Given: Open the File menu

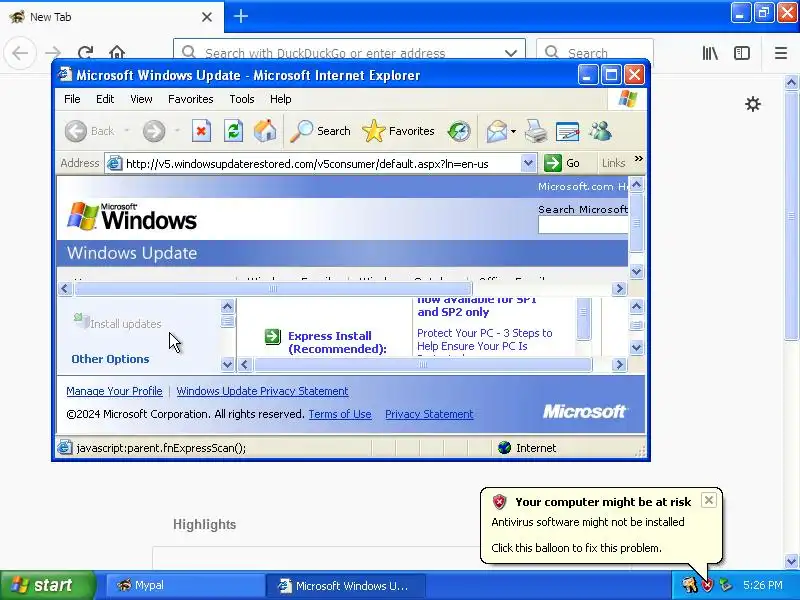Looking at the screenshot, I should [x=72, y=99].
